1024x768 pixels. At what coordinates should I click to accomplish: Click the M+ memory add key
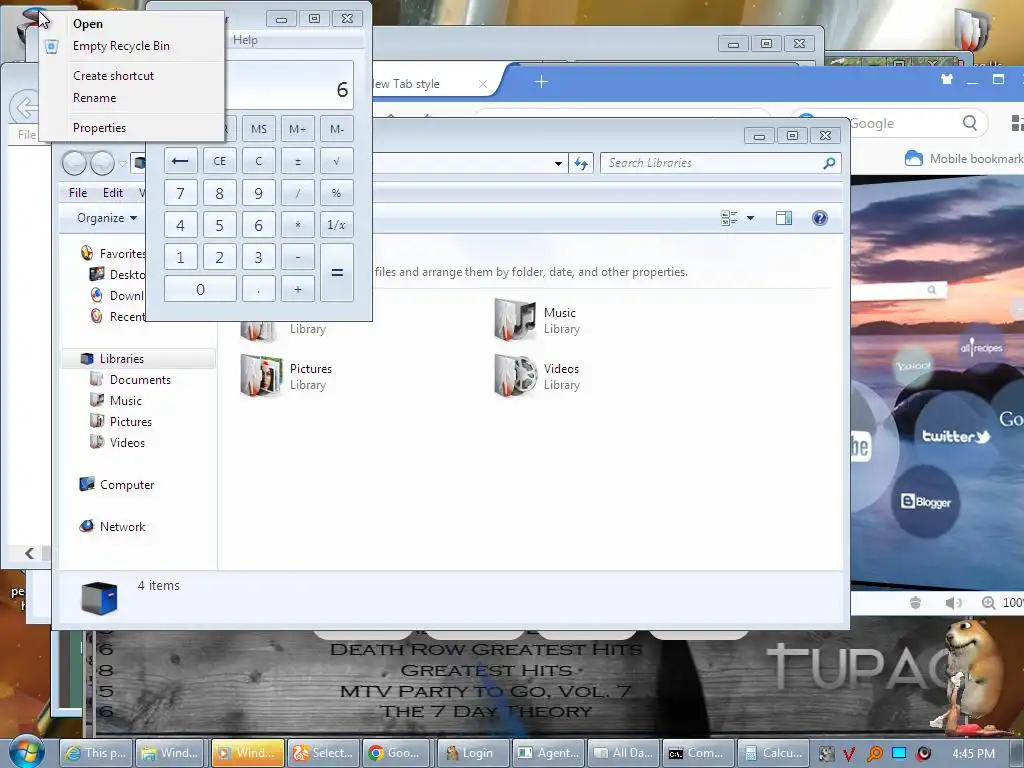298,129
